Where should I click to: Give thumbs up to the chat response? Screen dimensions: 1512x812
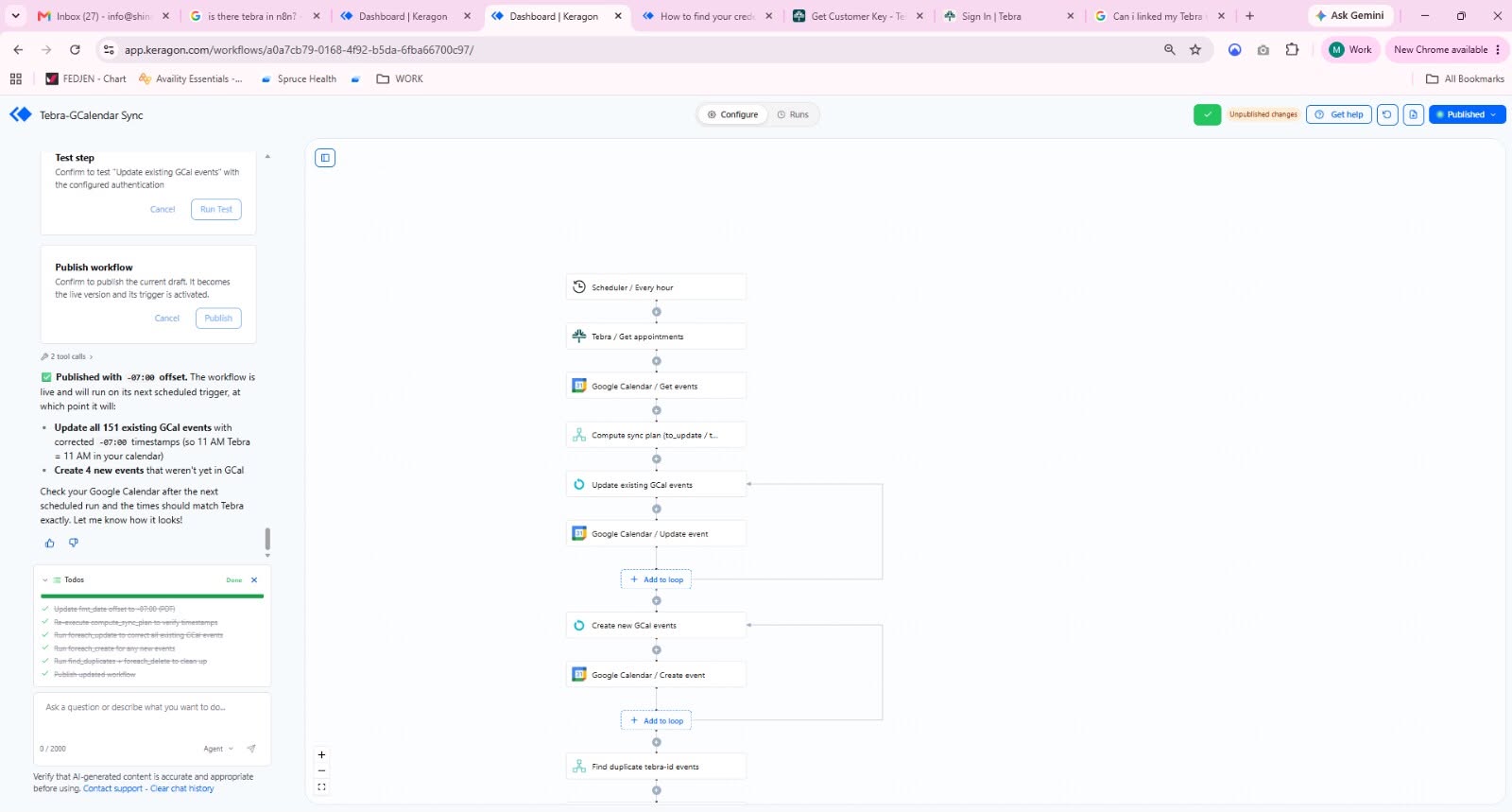click(x=49, y=543)
